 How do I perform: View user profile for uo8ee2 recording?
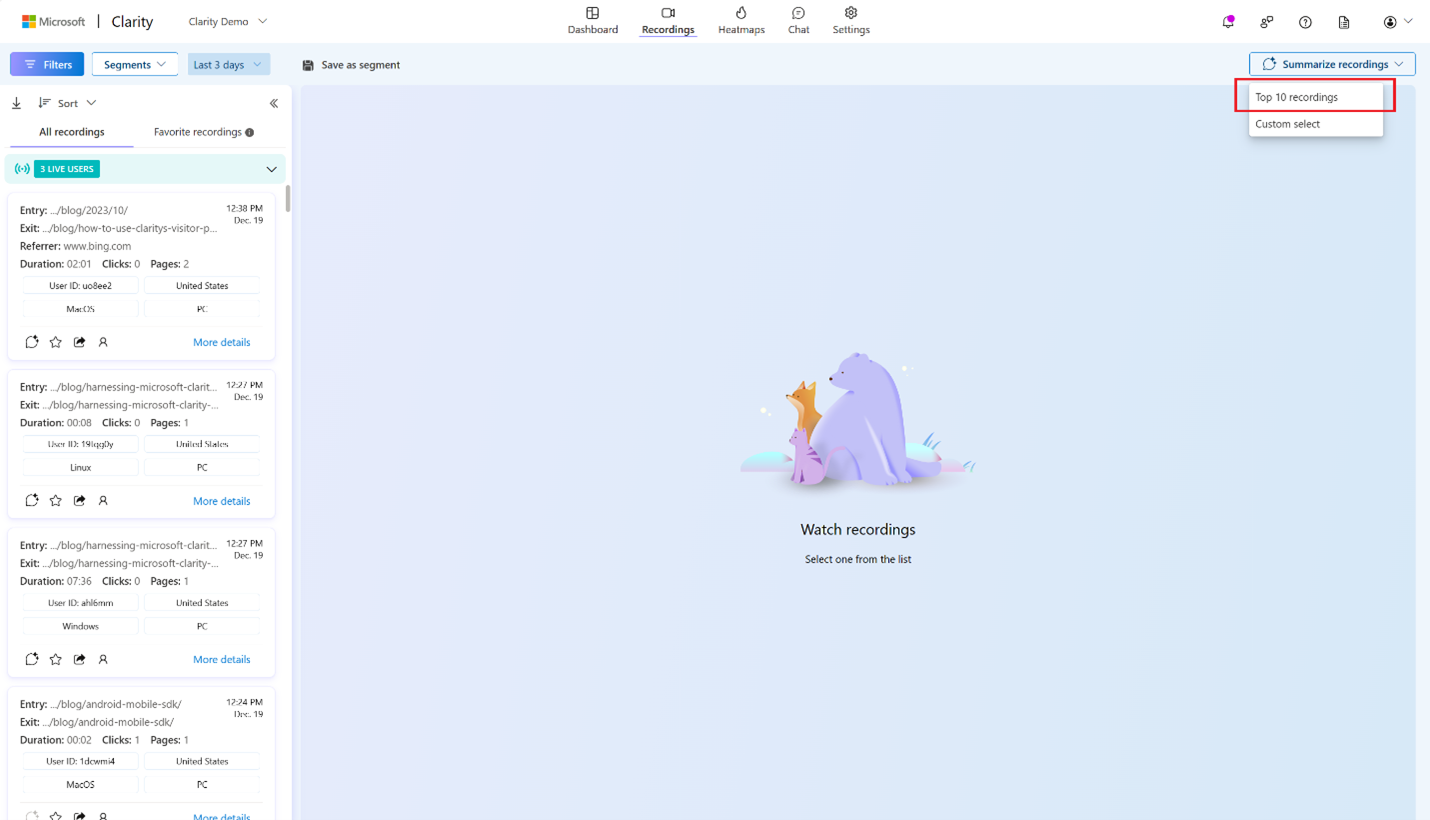click(x=103, y=342)
